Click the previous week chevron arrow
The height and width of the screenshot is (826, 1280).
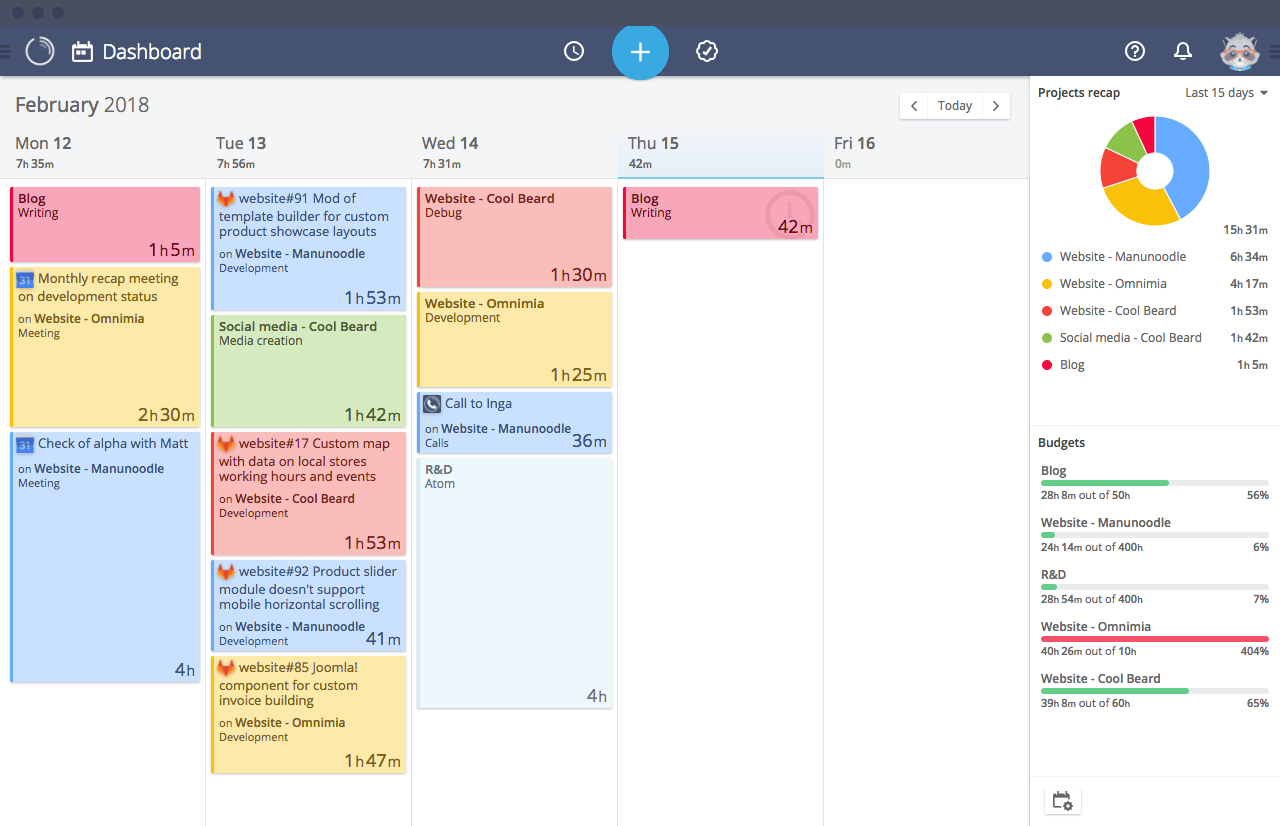point(914,105)
